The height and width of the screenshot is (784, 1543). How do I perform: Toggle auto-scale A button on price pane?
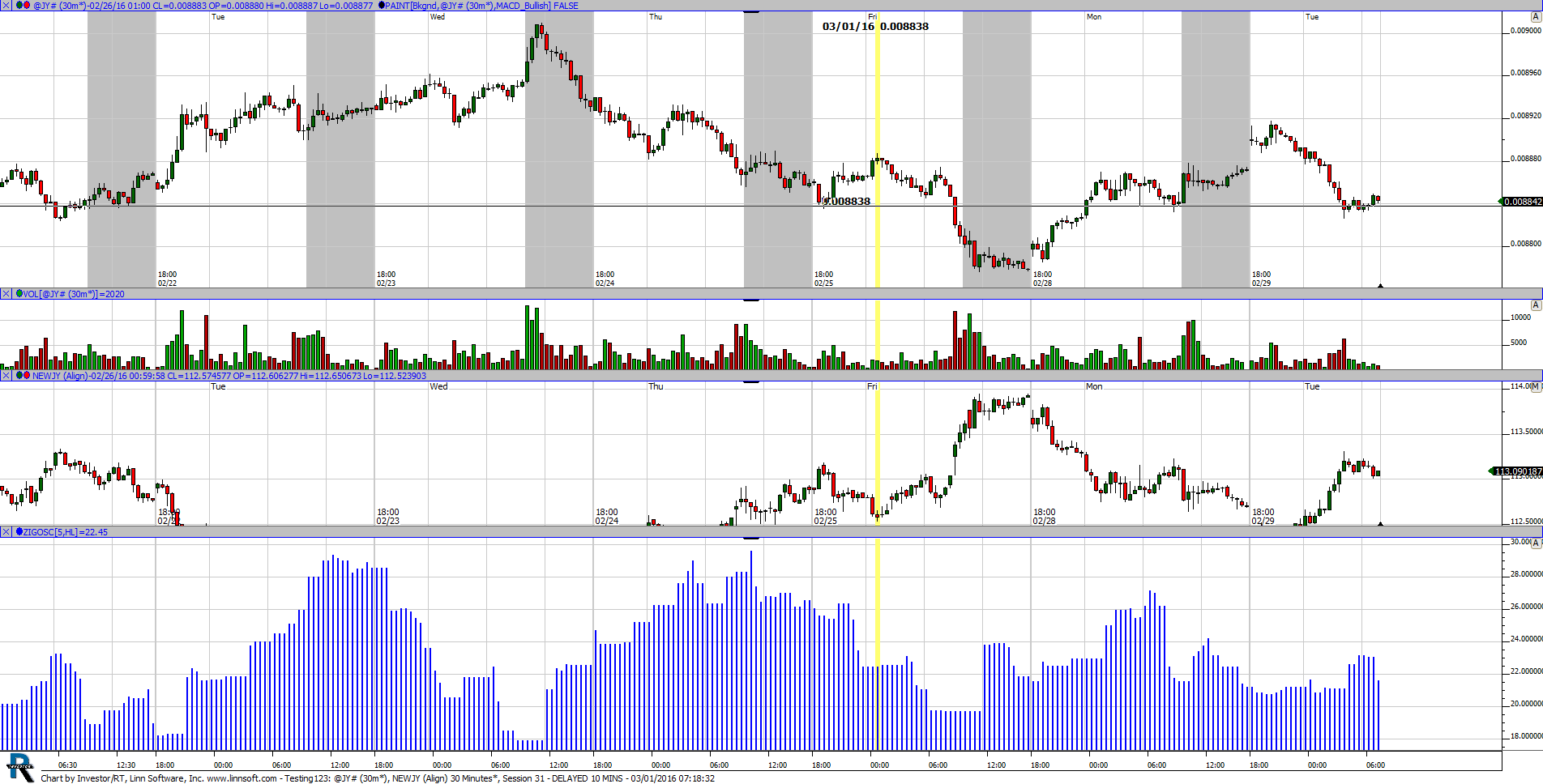click(1535, 17)
